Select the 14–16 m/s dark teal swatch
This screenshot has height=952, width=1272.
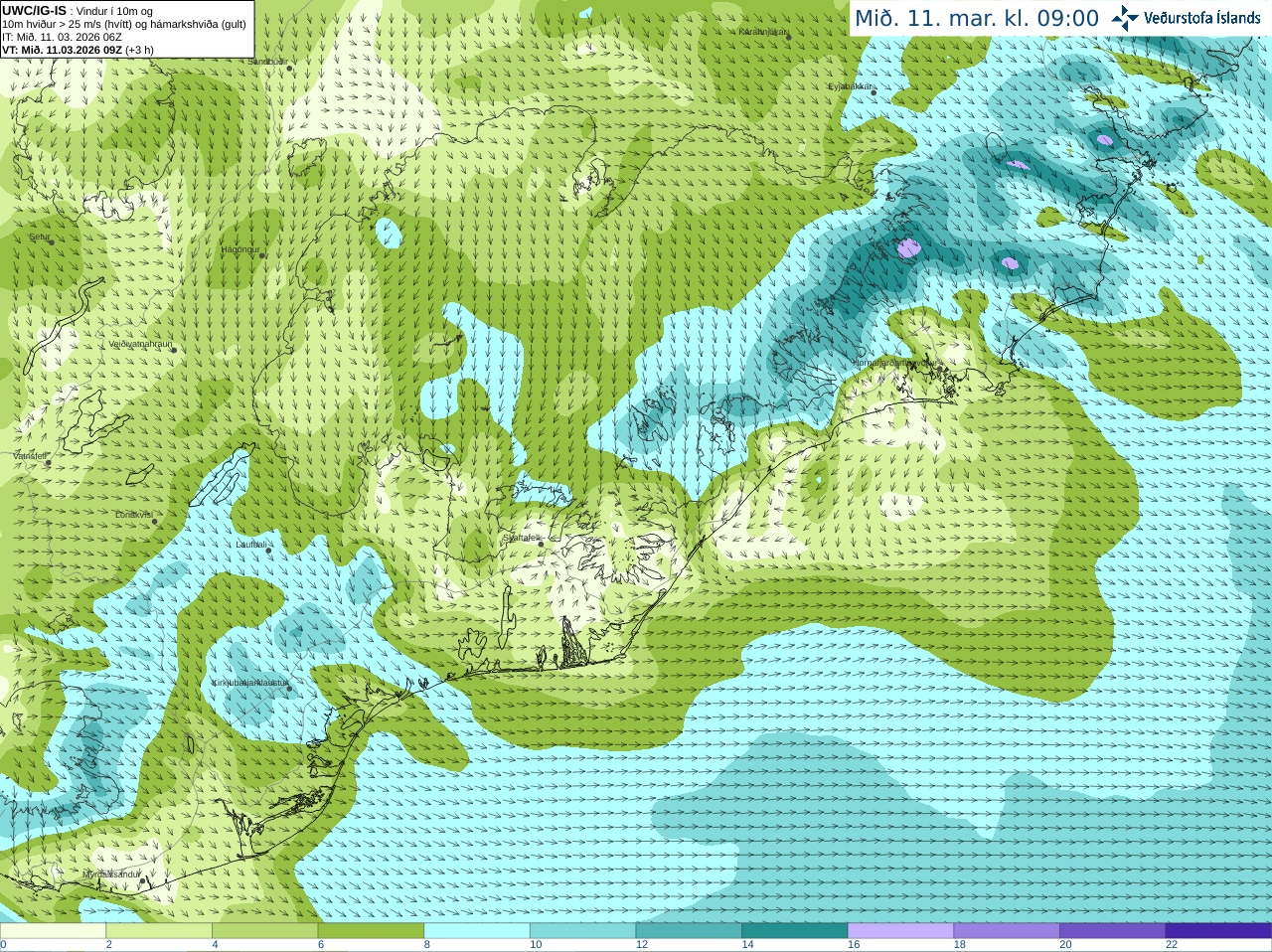[795, 931]
